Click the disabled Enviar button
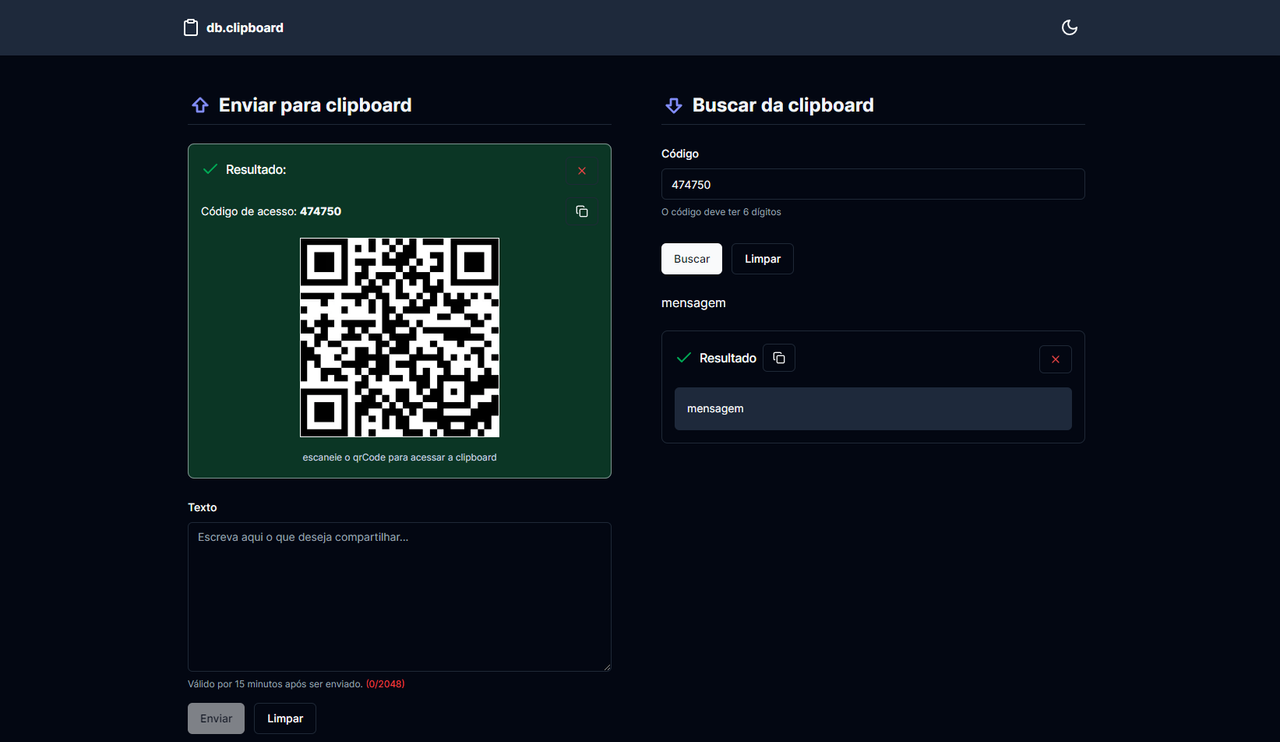The image size is (1280, 742). 216,718
